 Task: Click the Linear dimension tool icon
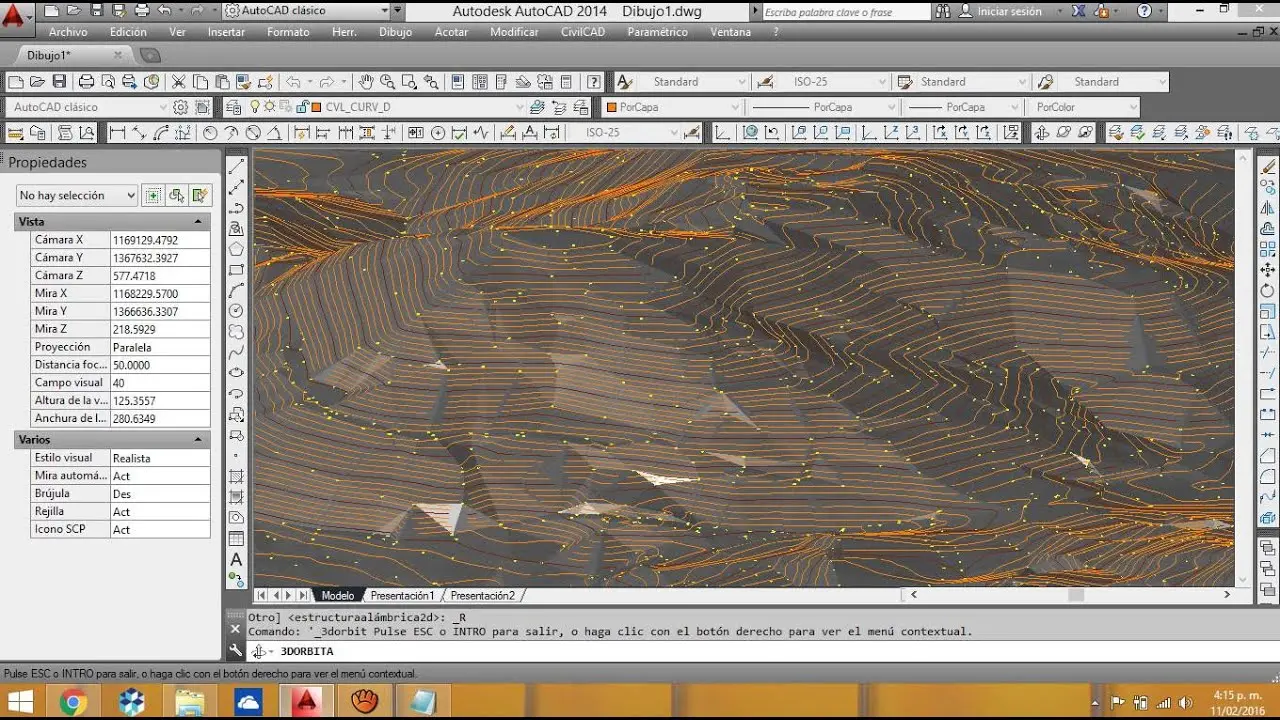(x=117, y=132)
